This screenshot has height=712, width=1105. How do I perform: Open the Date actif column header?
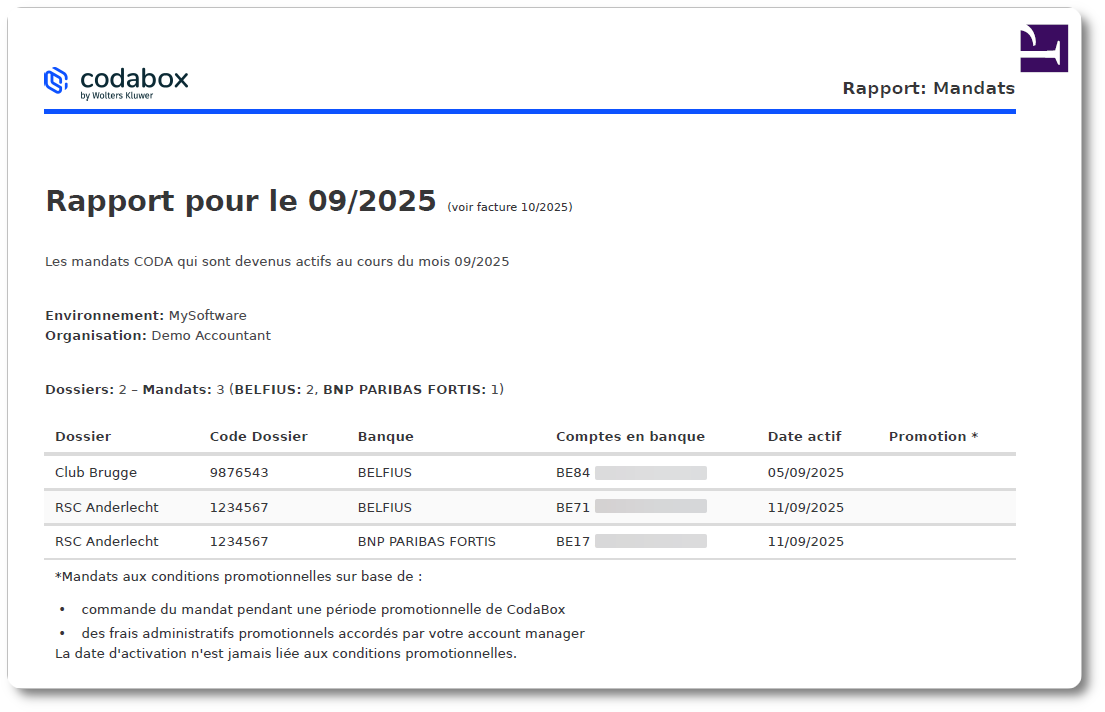pos(805,436)
